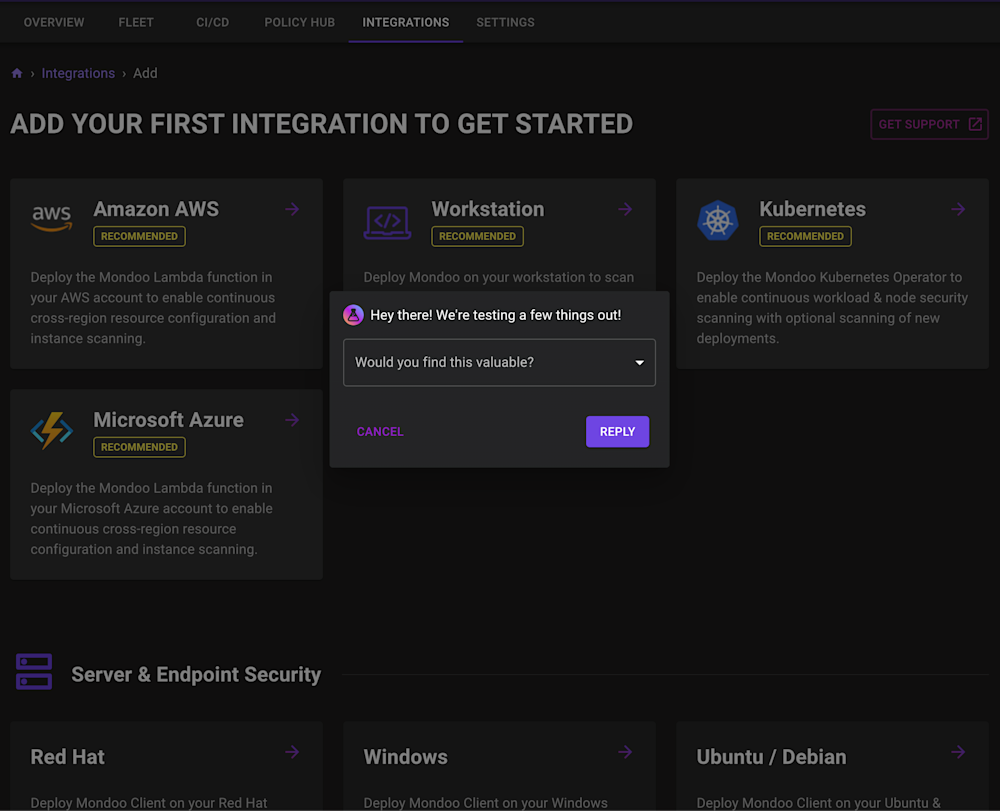Click the arrow on Microsoft Azure card
Viewport: 1000px width, 811px height.
click(x=292, y=420)
